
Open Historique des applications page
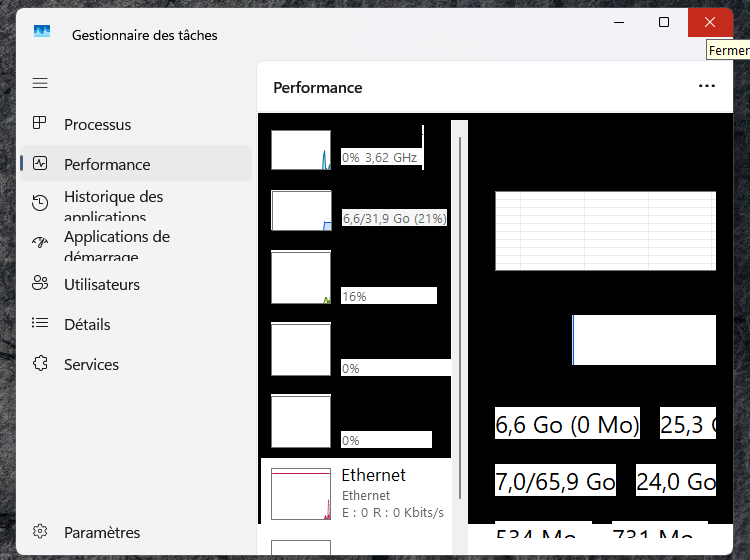[114, 206]
